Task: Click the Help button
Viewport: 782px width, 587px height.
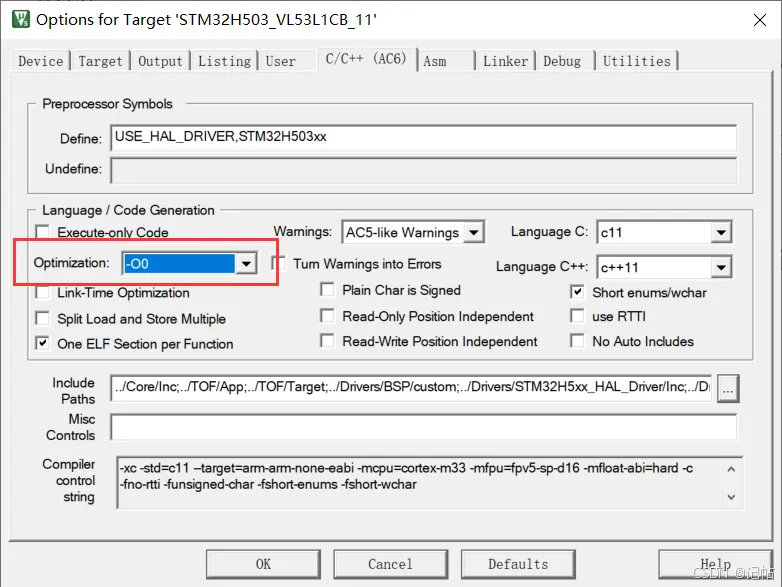Action: (716, 564)
